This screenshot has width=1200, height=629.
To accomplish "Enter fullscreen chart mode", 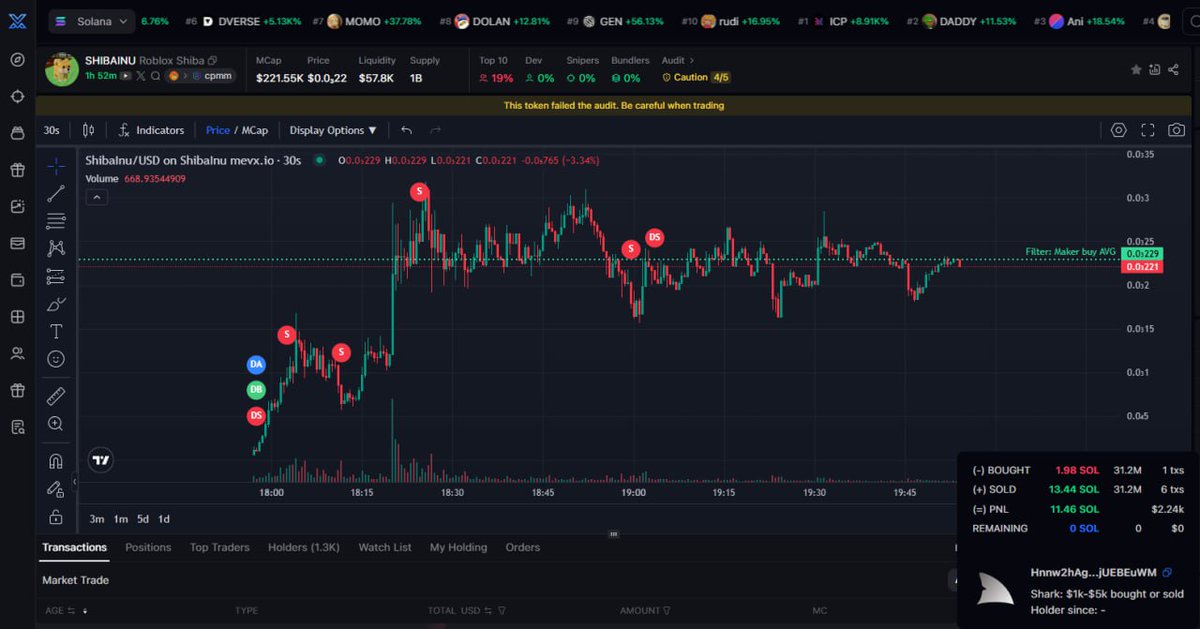I will pos(1148,130).
